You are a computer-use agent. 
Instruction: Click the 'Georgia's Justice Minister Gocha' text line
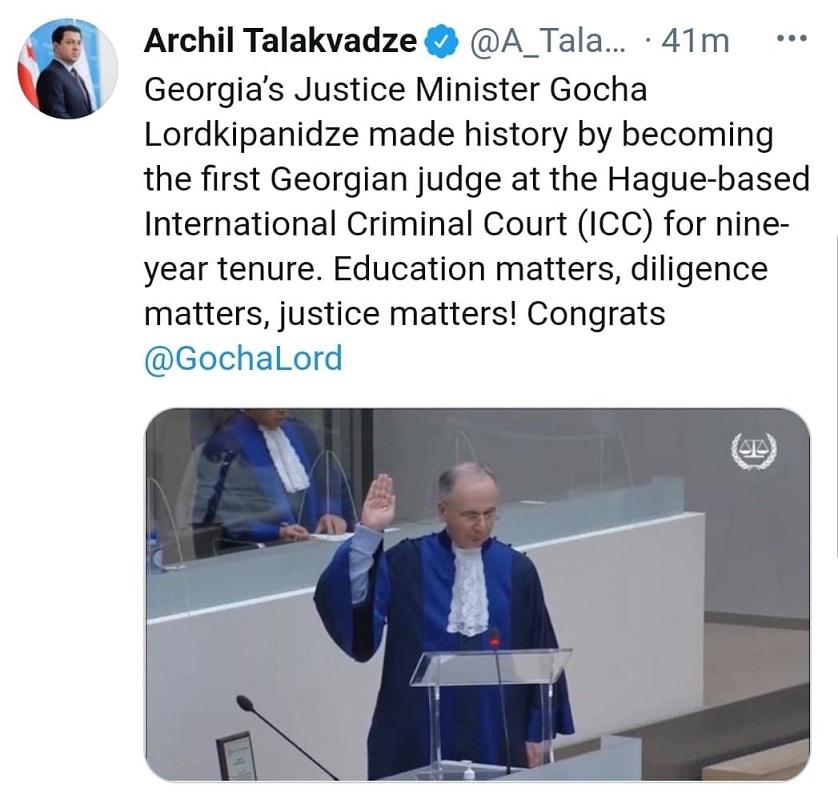[395, 89]
